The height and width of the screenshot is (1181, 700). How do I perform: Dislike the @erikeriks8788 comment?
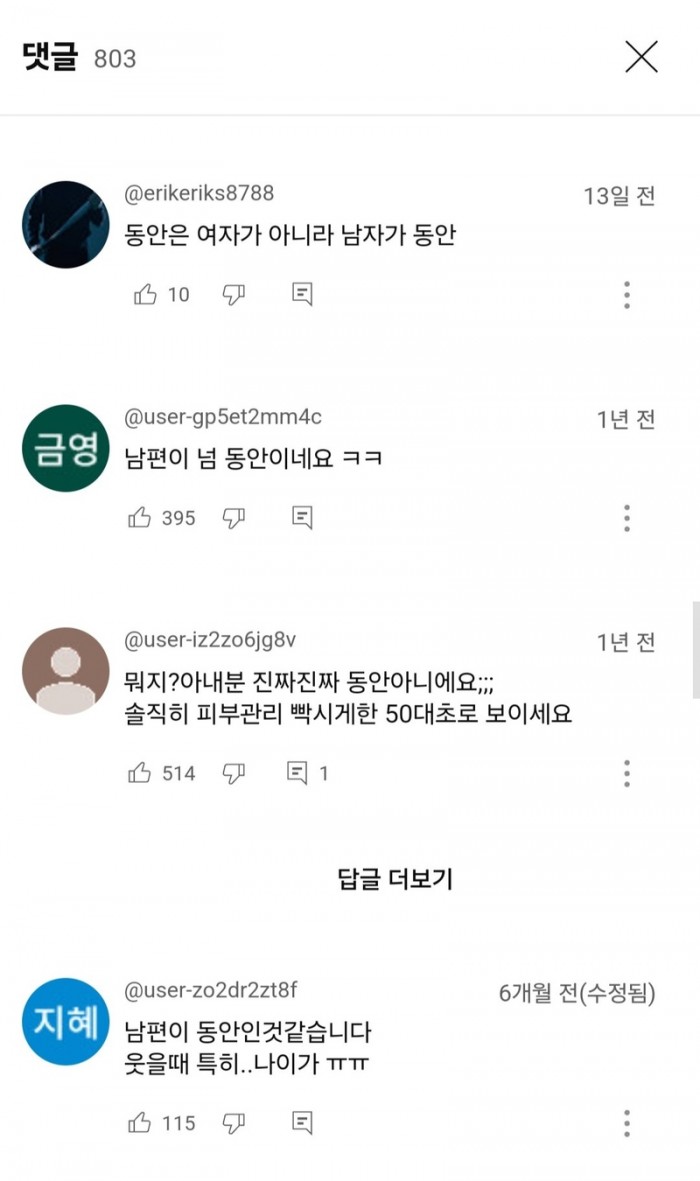coord(234,295)
